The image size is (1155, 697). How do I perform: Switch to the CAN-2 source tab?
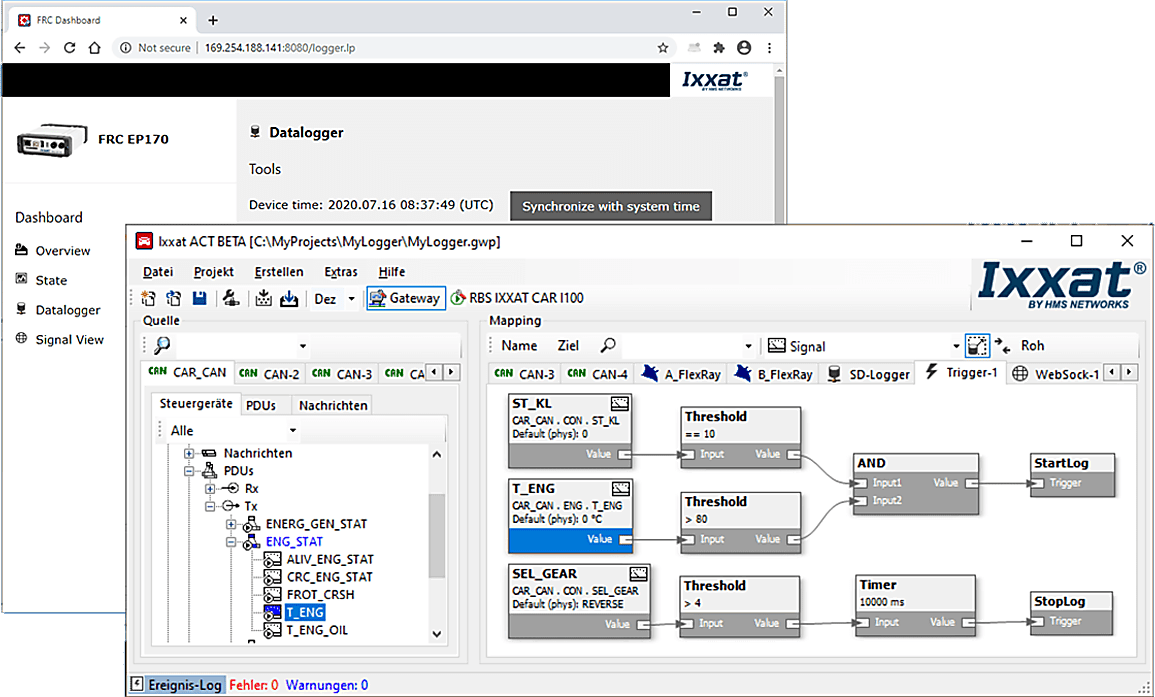click(270, 374)
